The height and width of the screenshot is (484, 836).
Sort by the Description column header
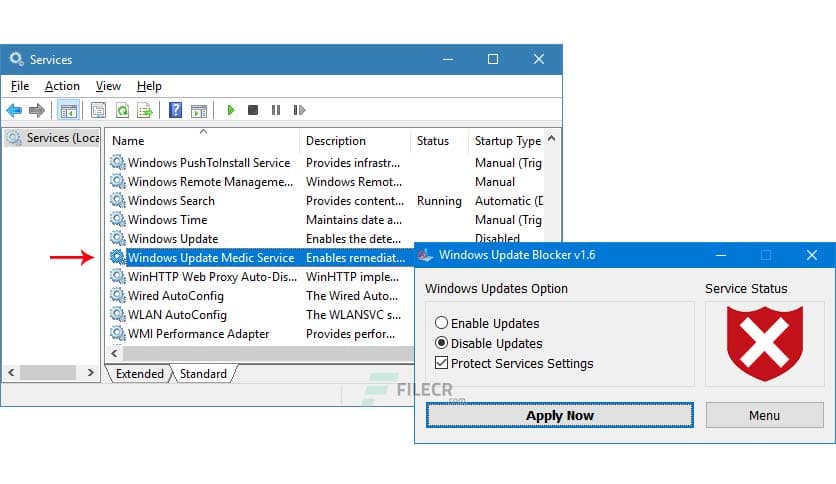point(355,141)
